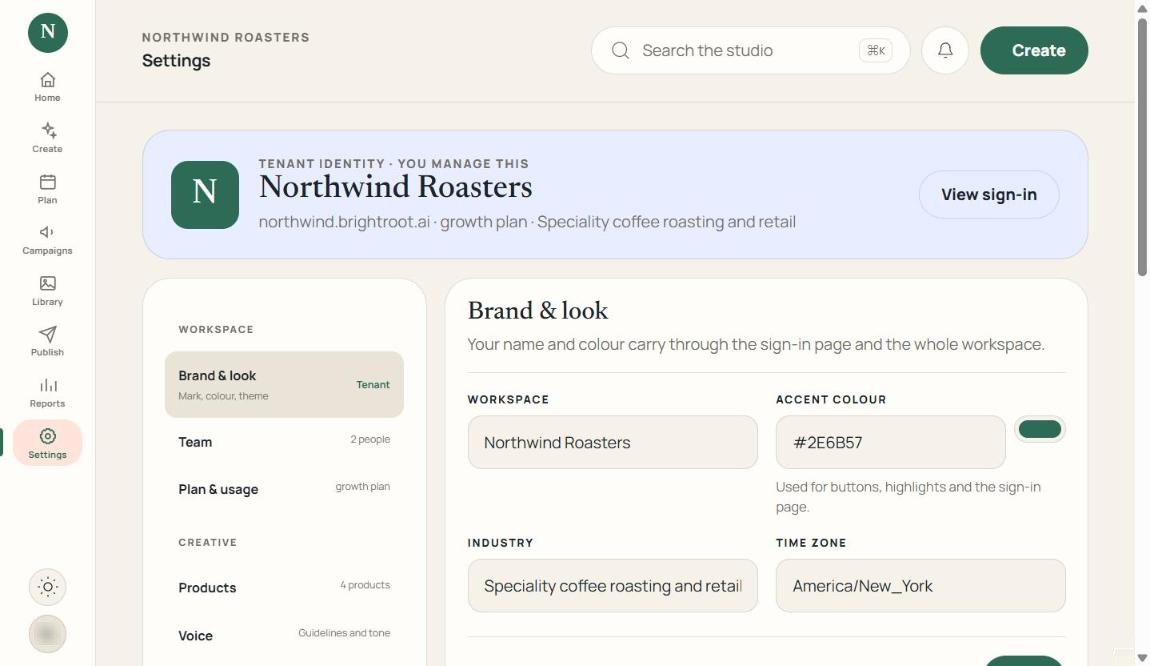Click the 'Brand & look' panel heading
This screenshot has height=666, width=1150.
pos(538,310)
